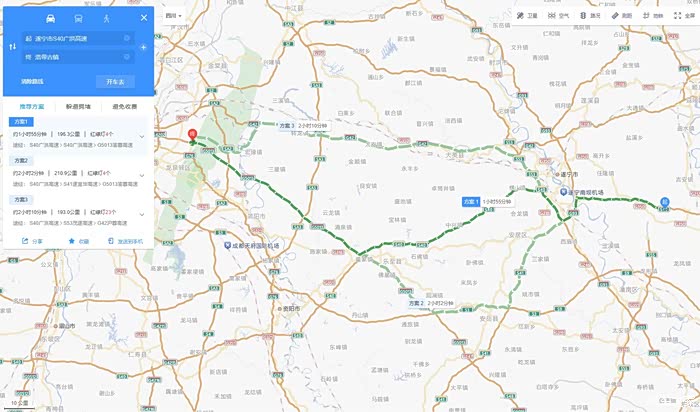Select the driving (car) mode icon

(50, 18)
